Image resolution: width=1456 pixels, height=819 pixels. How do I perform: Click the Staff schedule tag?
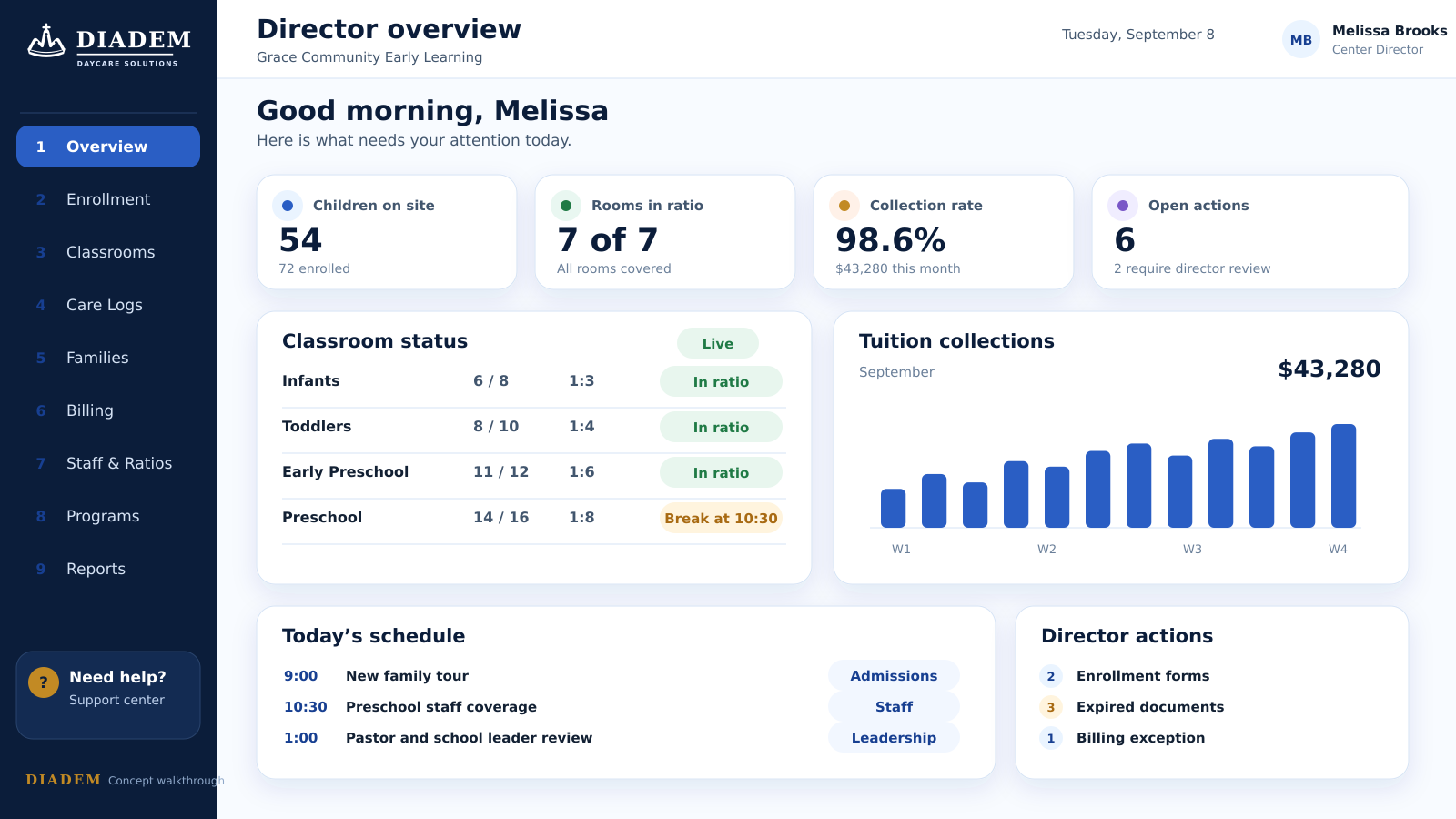[894, 707]
